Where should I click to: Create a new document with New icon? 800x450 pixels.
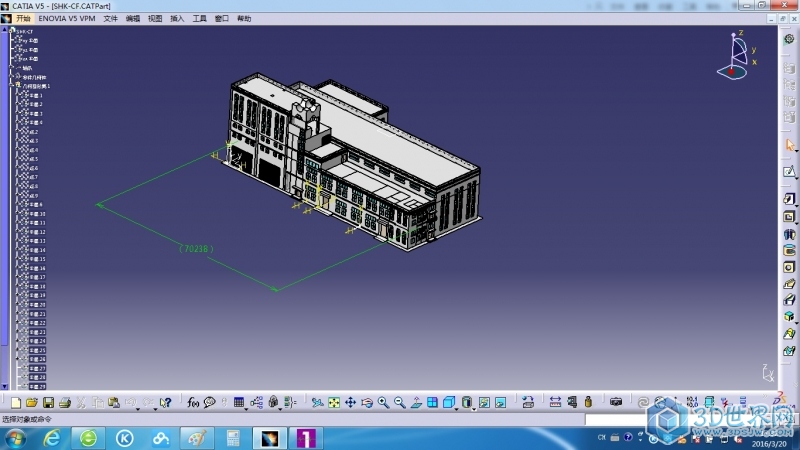(x=16, y=403)
